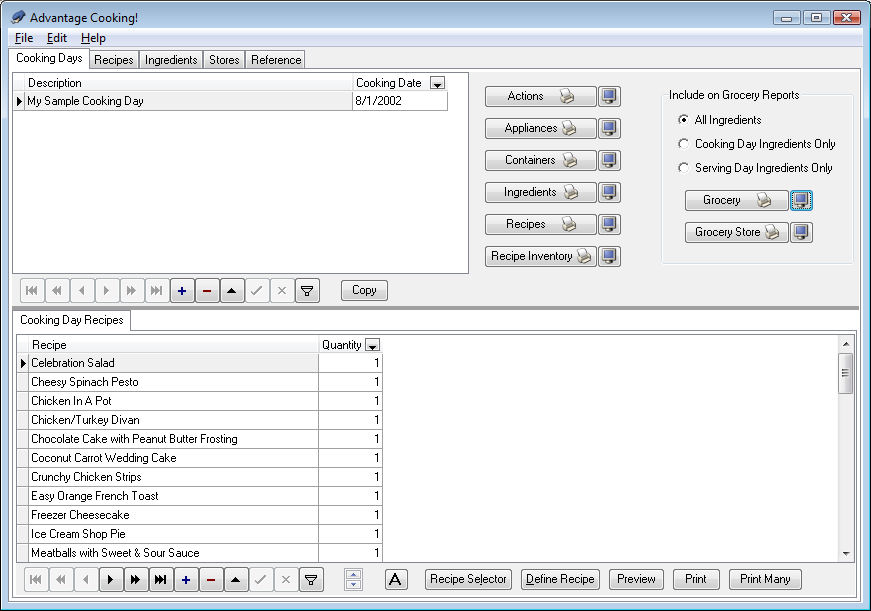Open the Edit menu

pos(57,38)
